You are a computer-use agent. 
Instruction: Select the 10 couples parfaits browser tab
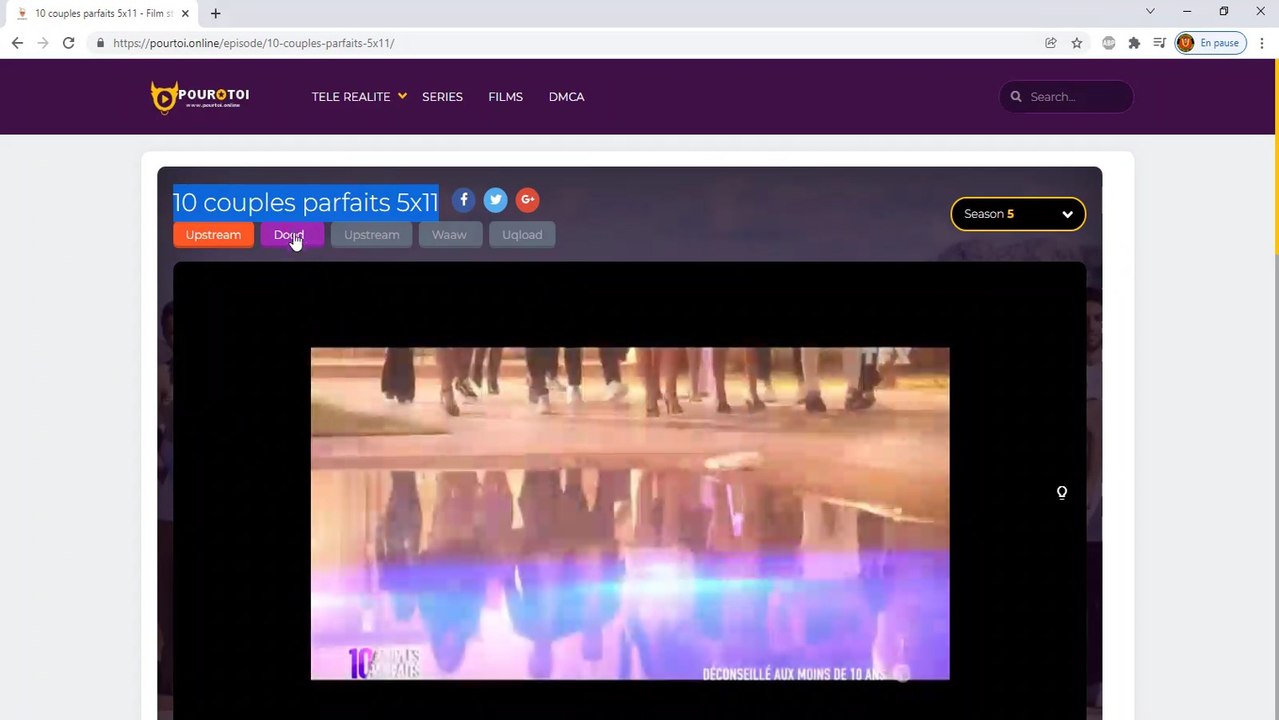pos(102,13)
